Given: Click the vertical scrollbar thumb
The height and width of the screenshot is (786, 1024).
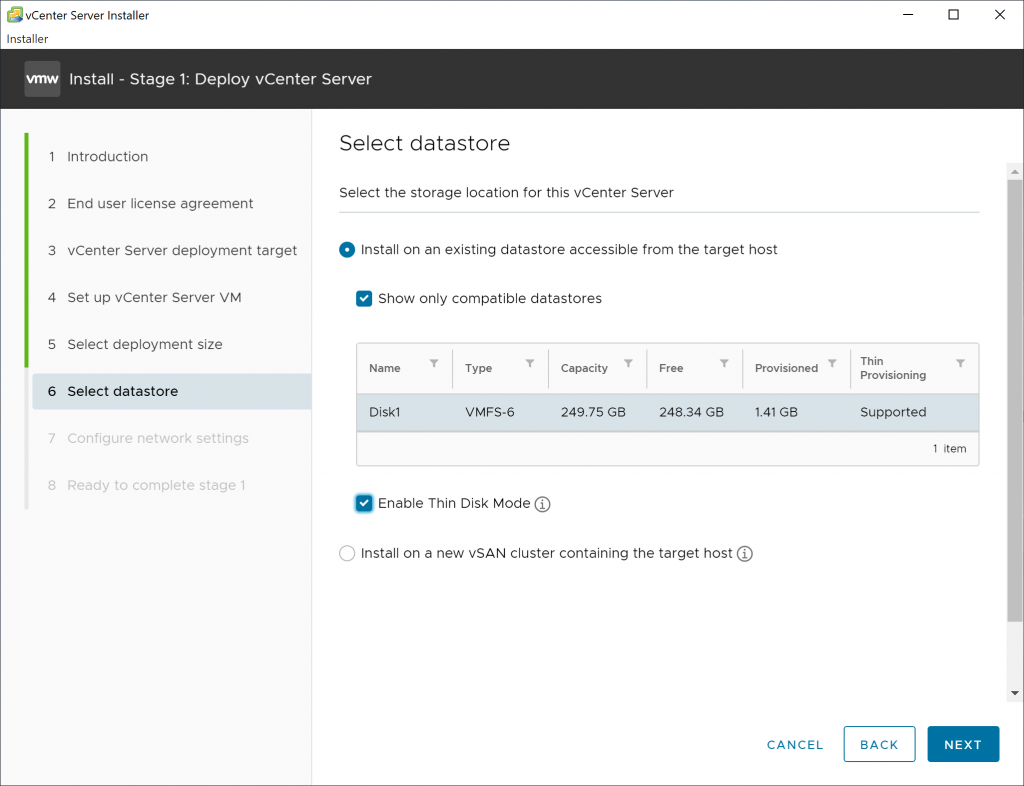Looking at the screenshot, I should [1014, 401].
